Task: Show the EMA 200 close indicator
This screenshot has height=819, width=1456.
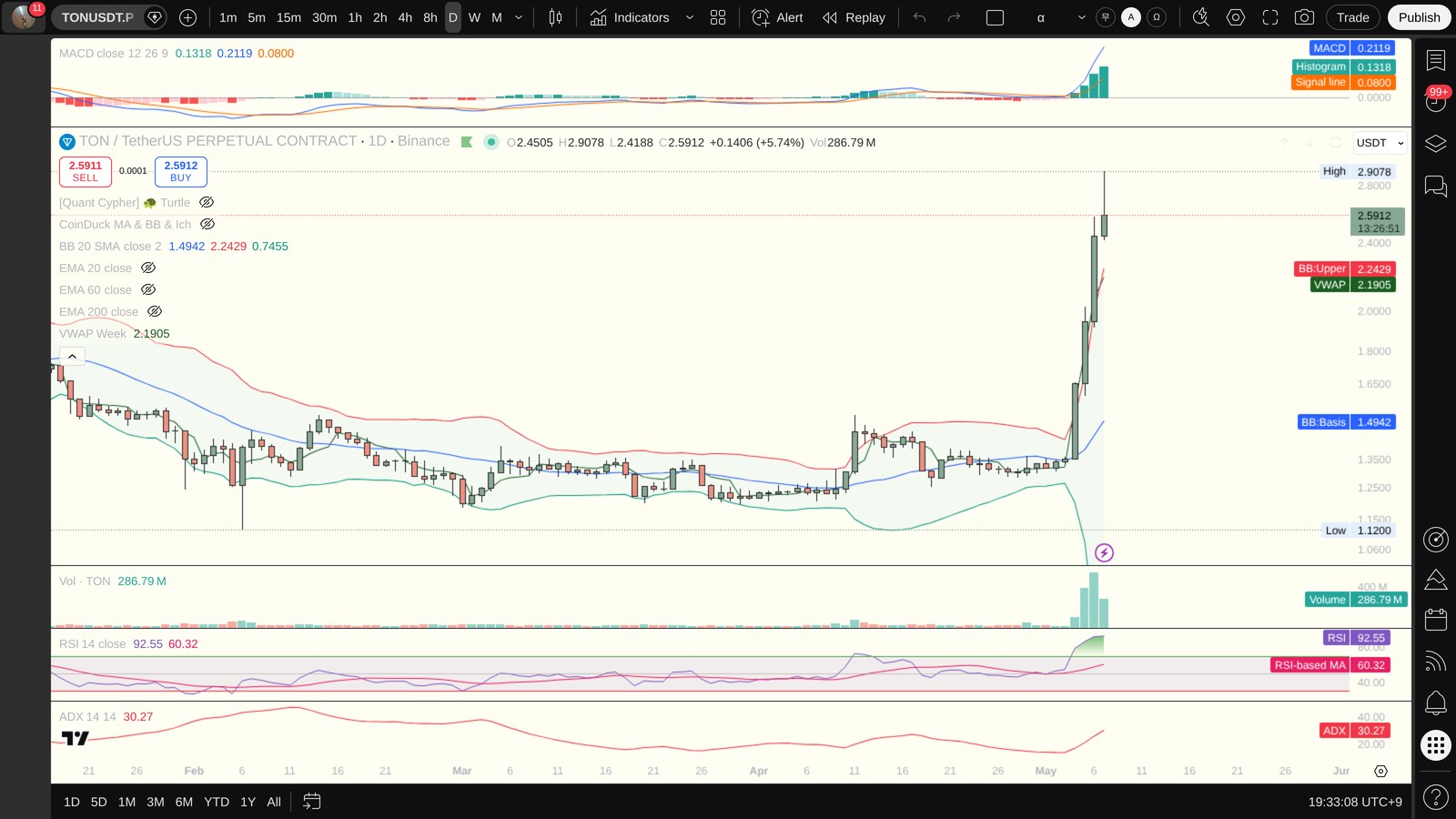Action: (155, 311)
